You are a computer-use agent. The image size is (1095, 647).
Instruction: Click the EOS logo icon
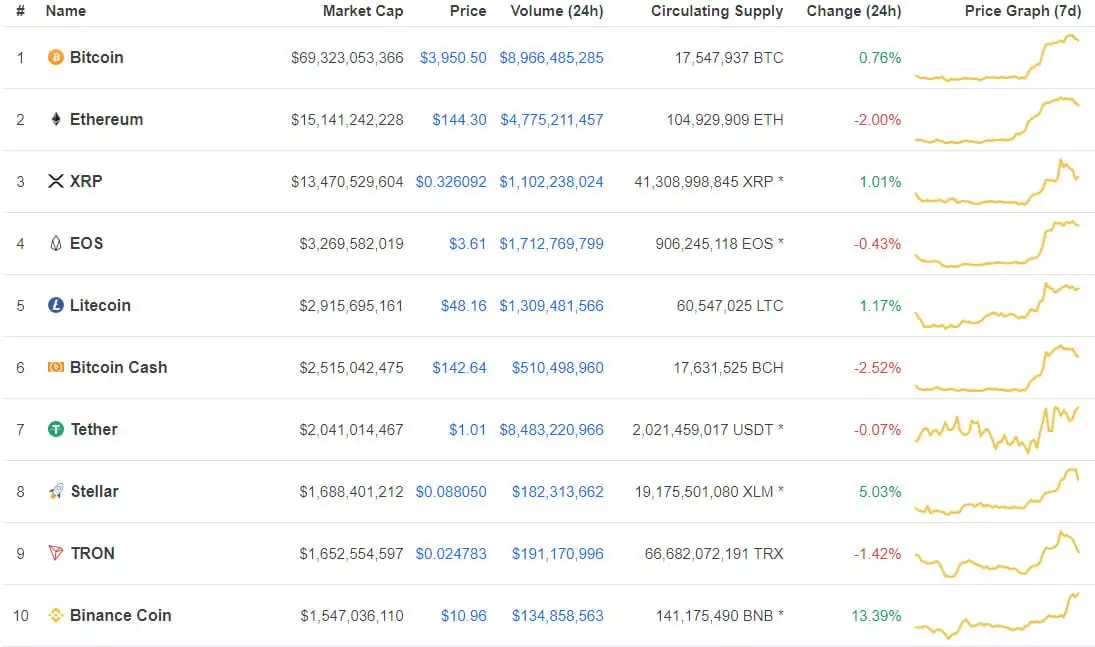pyautogui.click(x=56, y=243)
